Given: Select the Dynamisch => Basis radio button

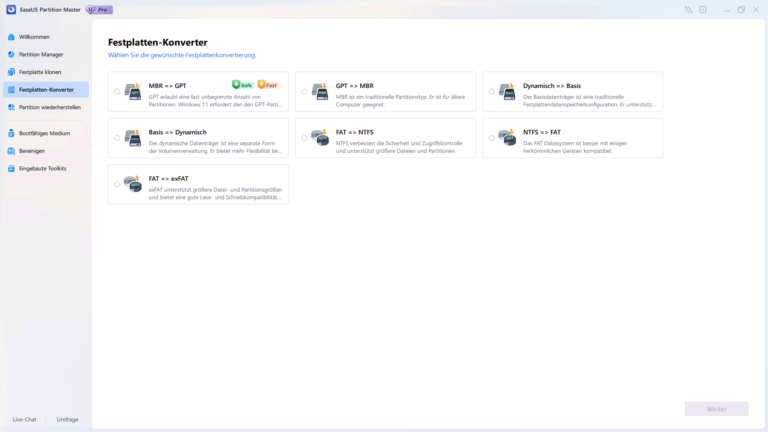Looking at the screenshot, I should 491,92.
